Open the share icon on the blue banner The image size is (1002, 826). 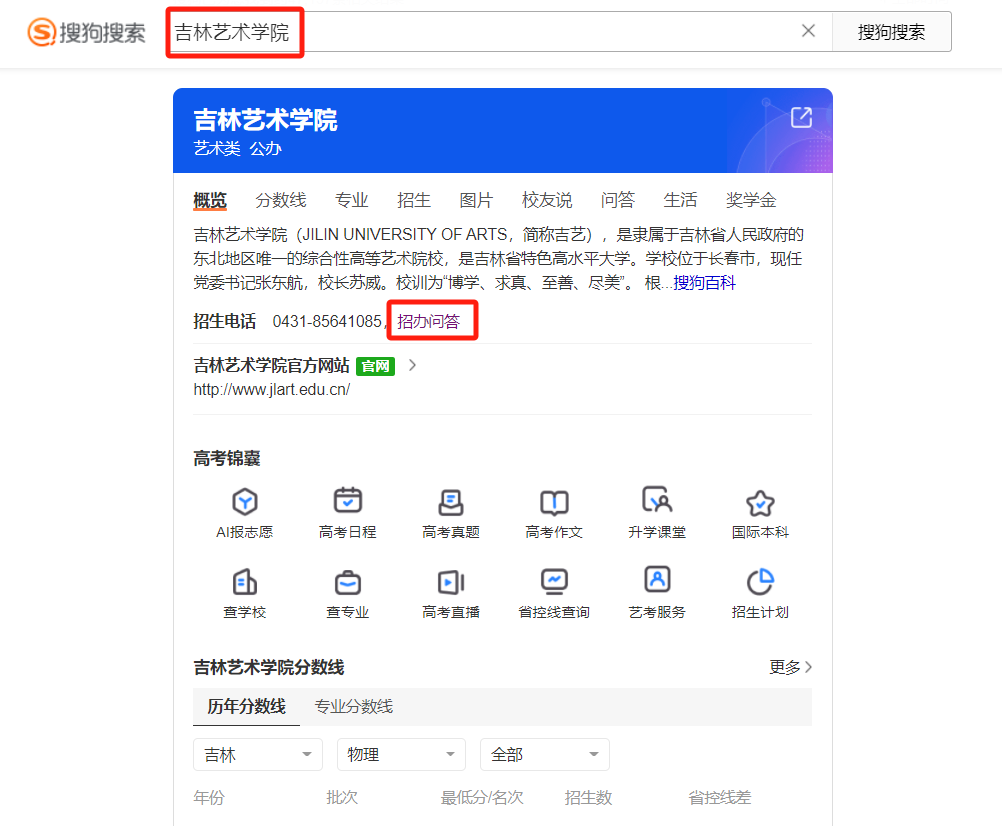pyautogui.click(x=801, y=118)
